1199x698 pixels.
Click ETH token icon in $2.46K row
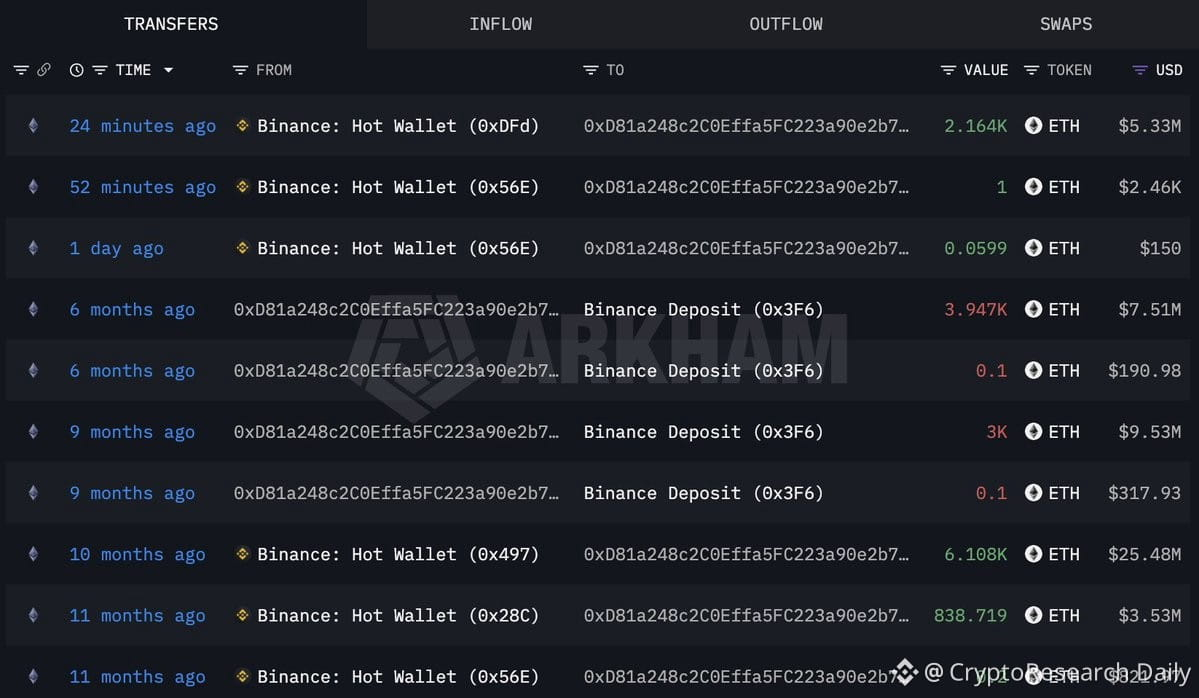(1033, 187)
